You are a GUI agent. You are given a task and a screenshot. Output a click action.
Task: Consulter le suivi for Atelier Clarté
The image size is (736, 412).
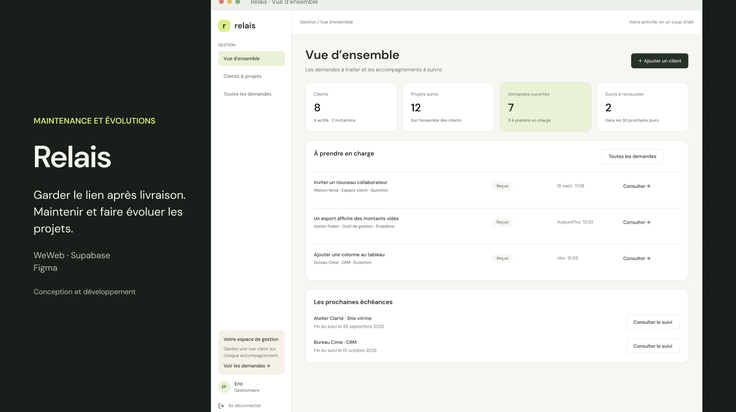(652, 322)
